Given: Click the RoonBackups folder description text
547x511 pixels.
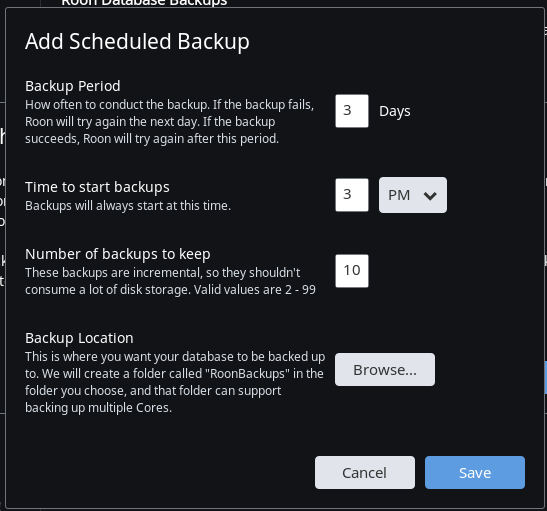Looking at the screenshot, I should pos(175,382).
